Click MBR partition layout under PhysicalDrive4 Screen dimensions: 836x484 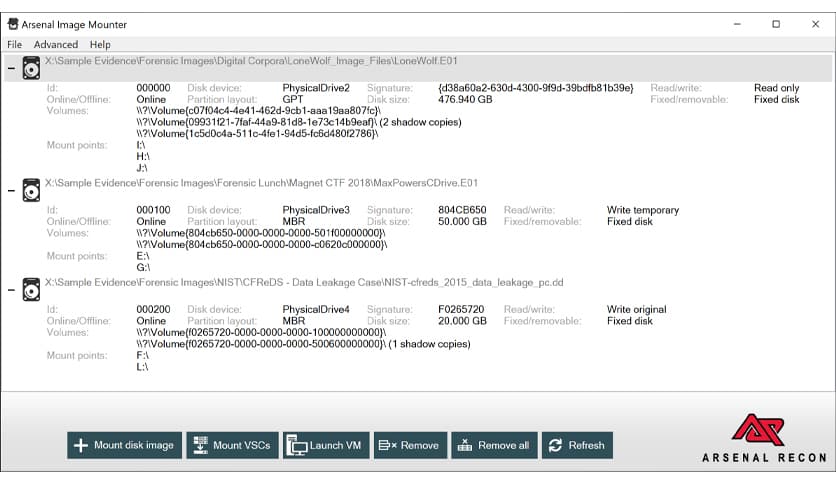294,321
